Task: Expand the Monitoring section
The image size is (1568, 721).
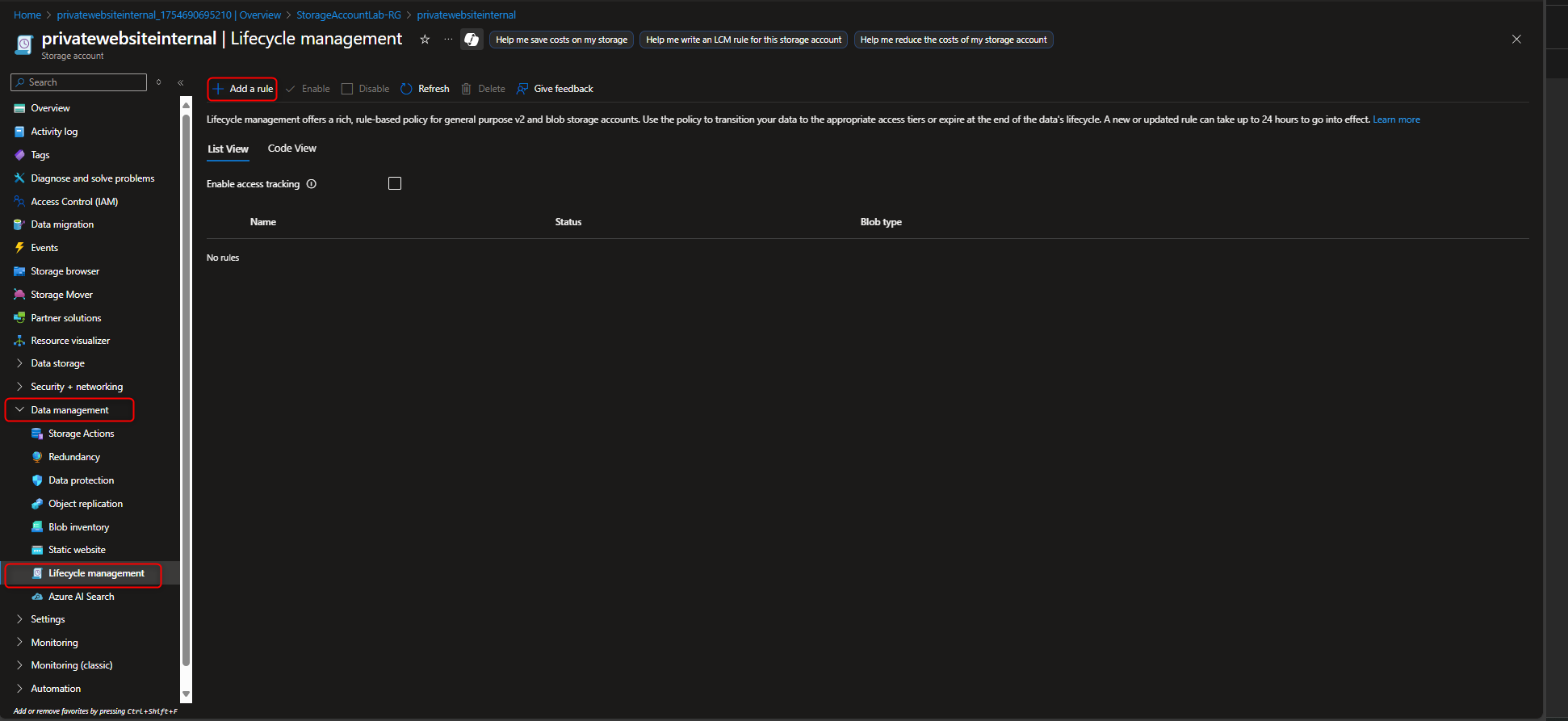Action: pos(19,643)
